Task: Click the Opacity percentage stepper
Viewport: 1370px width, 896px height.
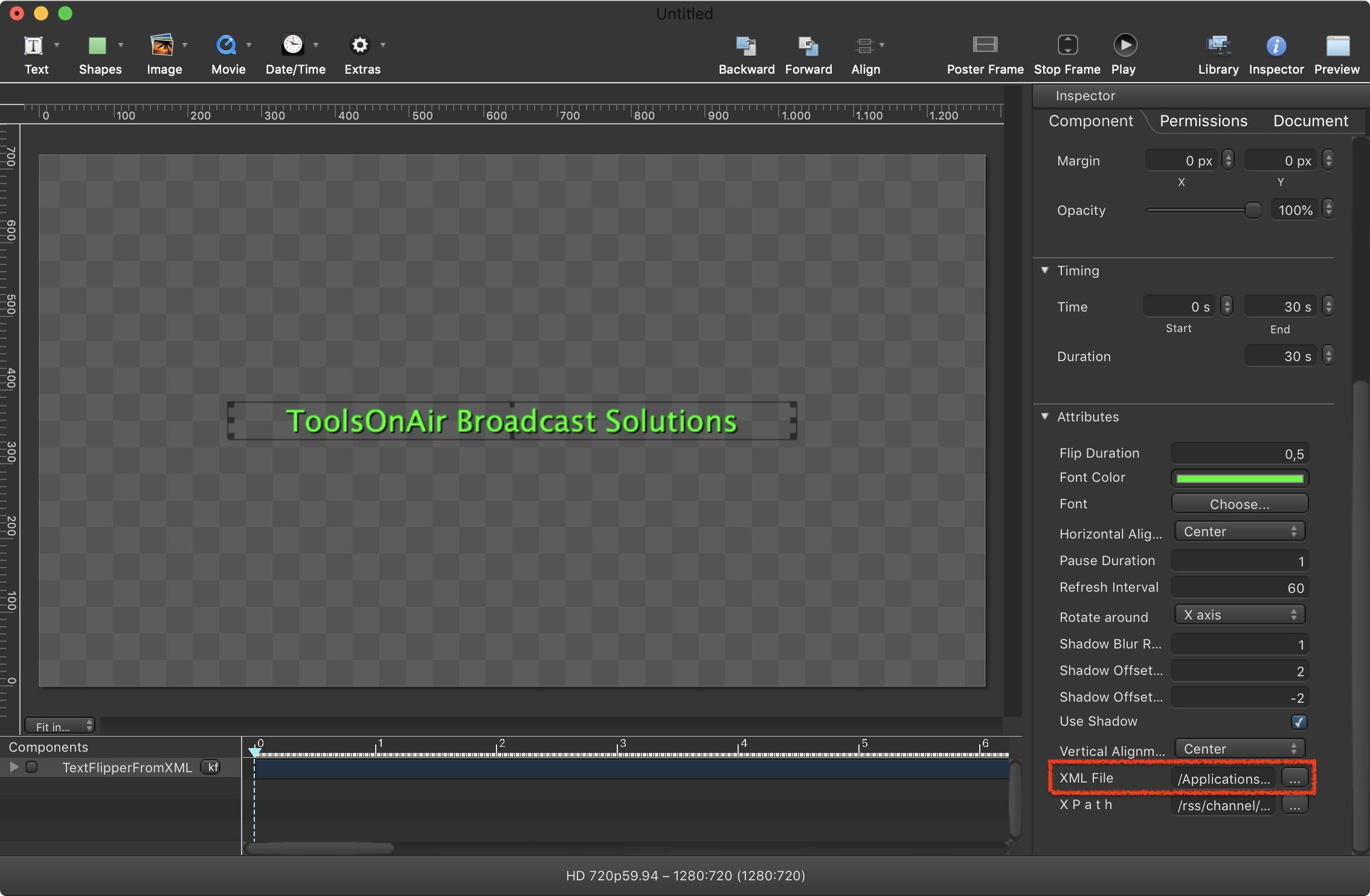Action: (1328, 210)
